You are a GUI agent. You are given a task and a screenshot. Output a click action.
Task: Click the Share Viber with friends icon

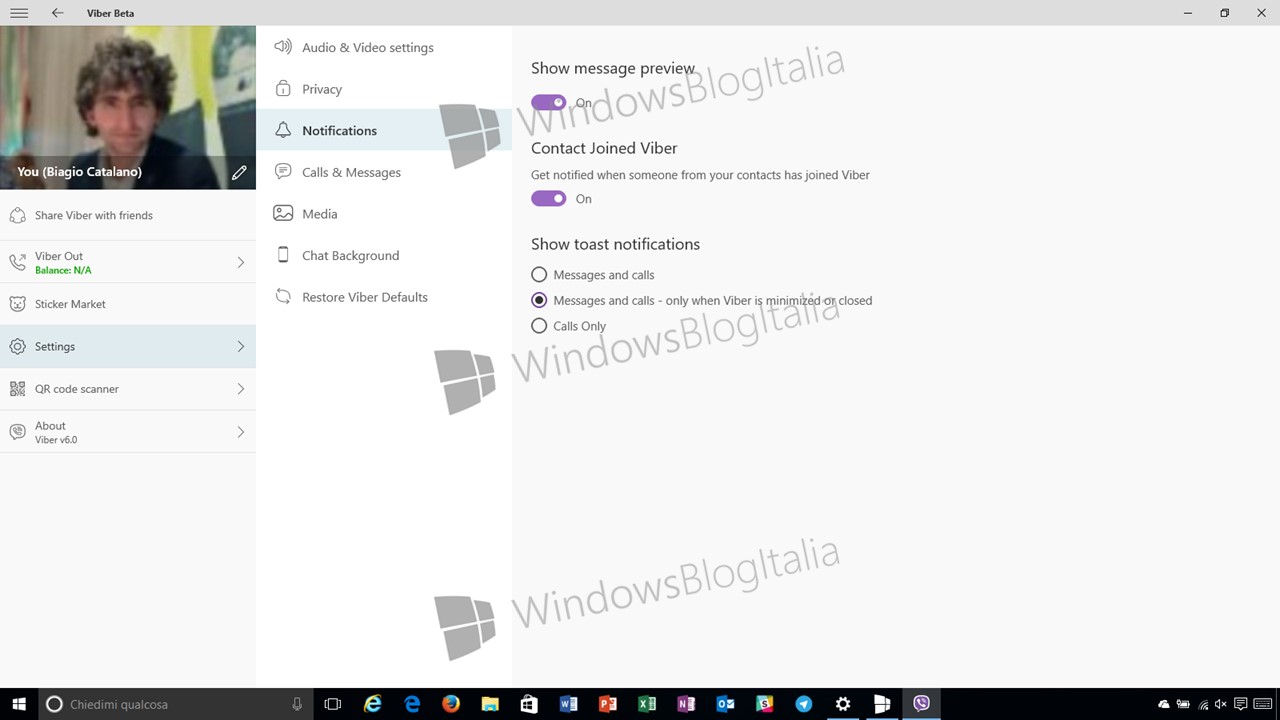coord(17,215)
